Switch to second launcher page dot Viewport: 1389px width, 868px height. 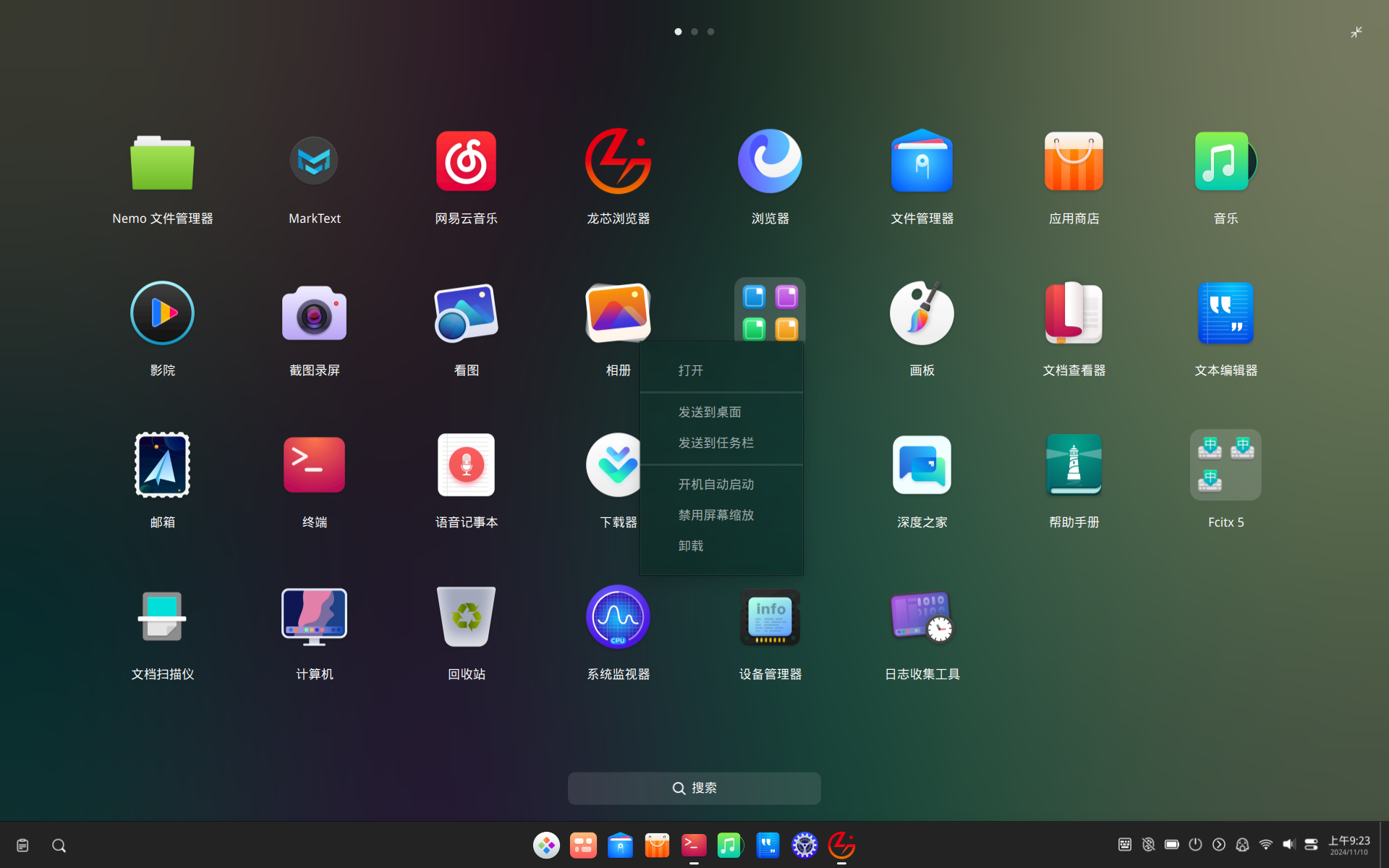pos(694,32)
